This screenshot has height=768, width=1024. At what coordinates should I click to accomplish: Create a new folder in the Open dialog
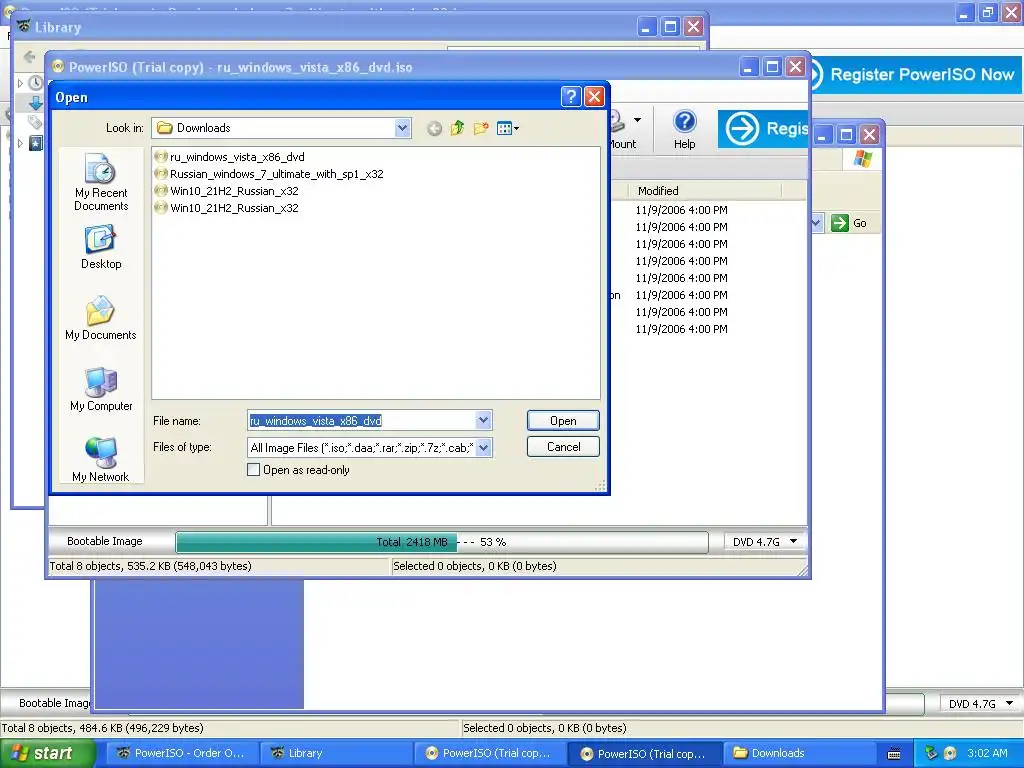[x=481, y=128]
